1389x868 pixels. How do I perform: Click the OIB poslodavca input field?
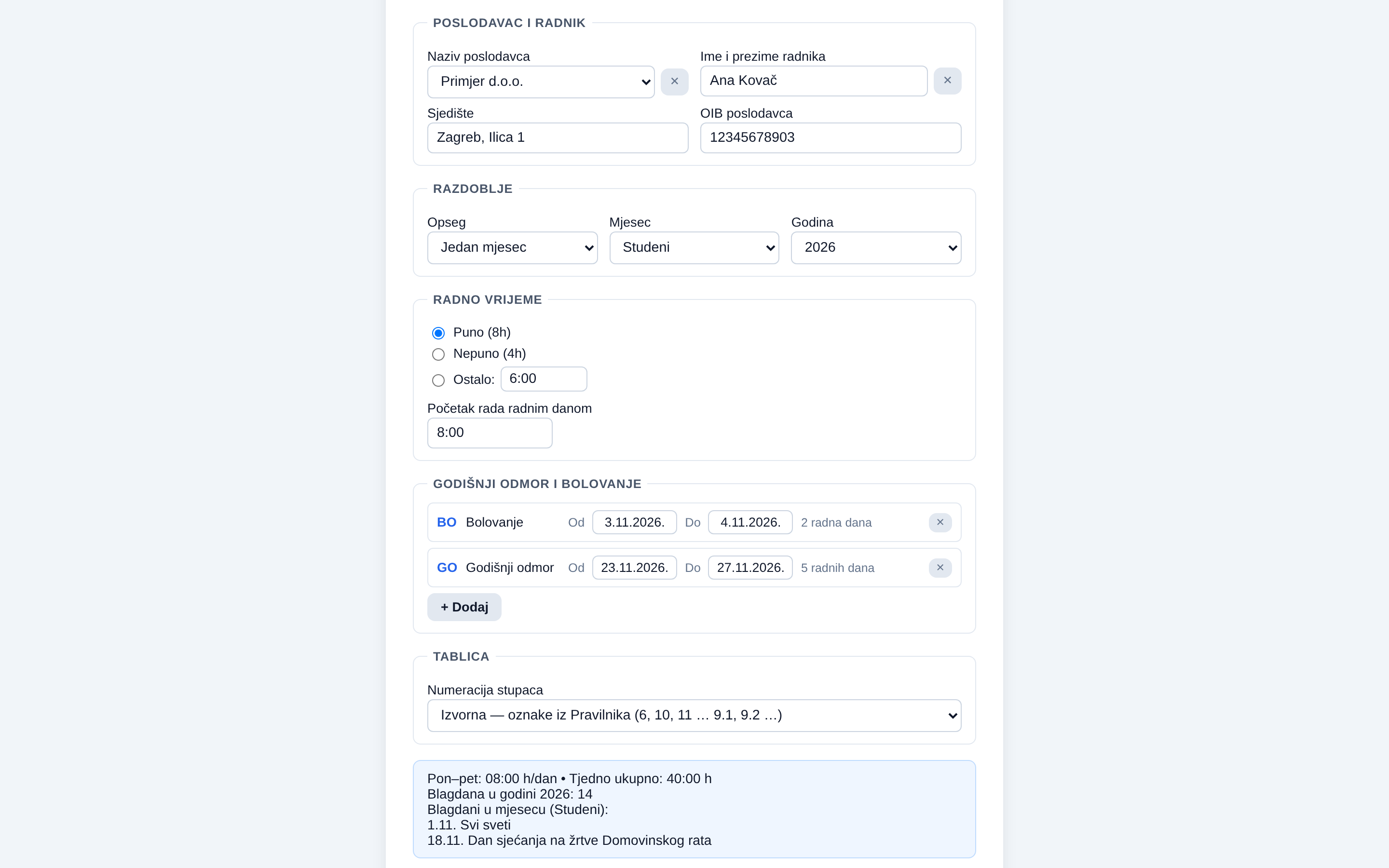click(831, 138)
